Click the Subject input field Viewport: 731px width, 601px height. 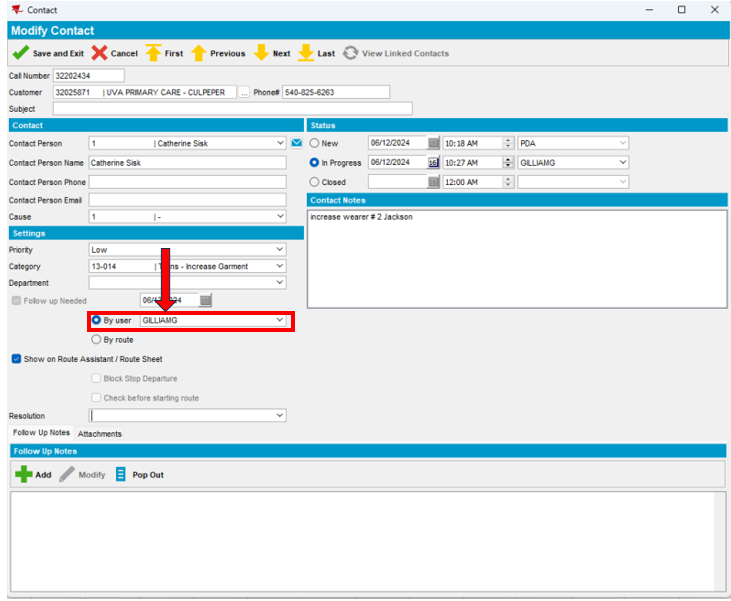tap(233, 109)
